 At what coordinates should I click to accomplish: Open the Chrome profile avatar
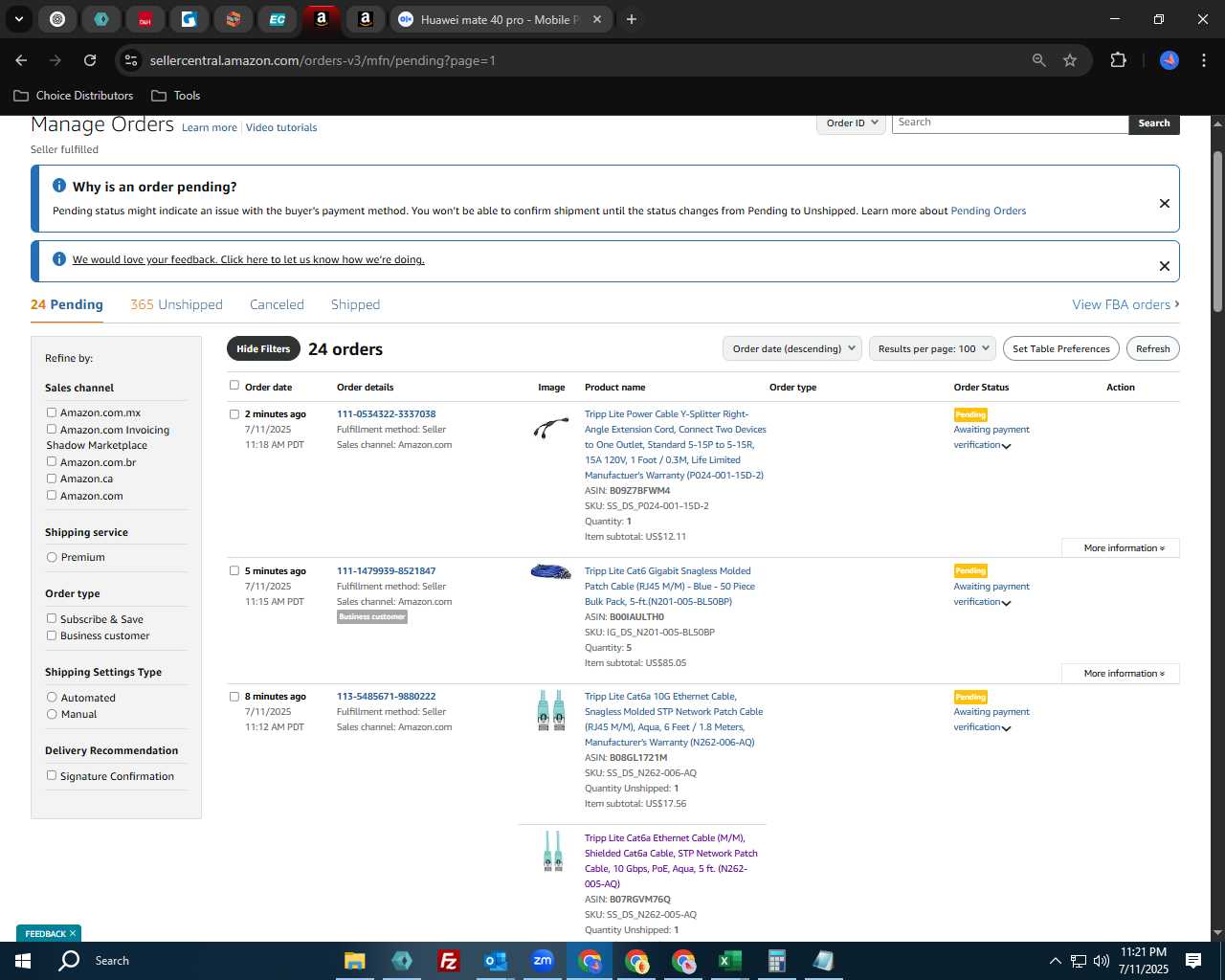click(1169, 60)
